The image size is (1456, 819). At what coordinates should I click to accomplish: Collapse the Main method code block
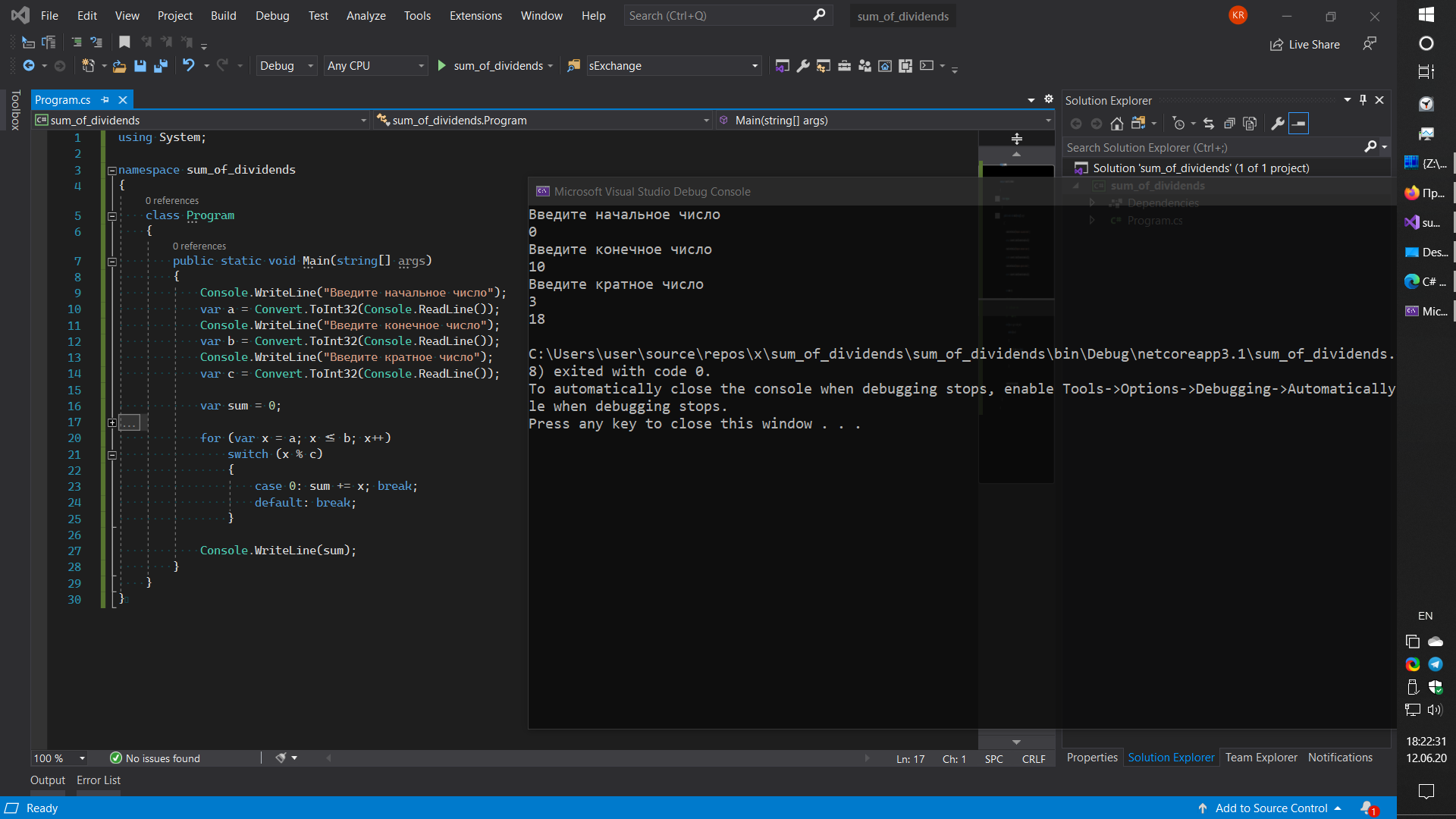(x=111, y=262)
